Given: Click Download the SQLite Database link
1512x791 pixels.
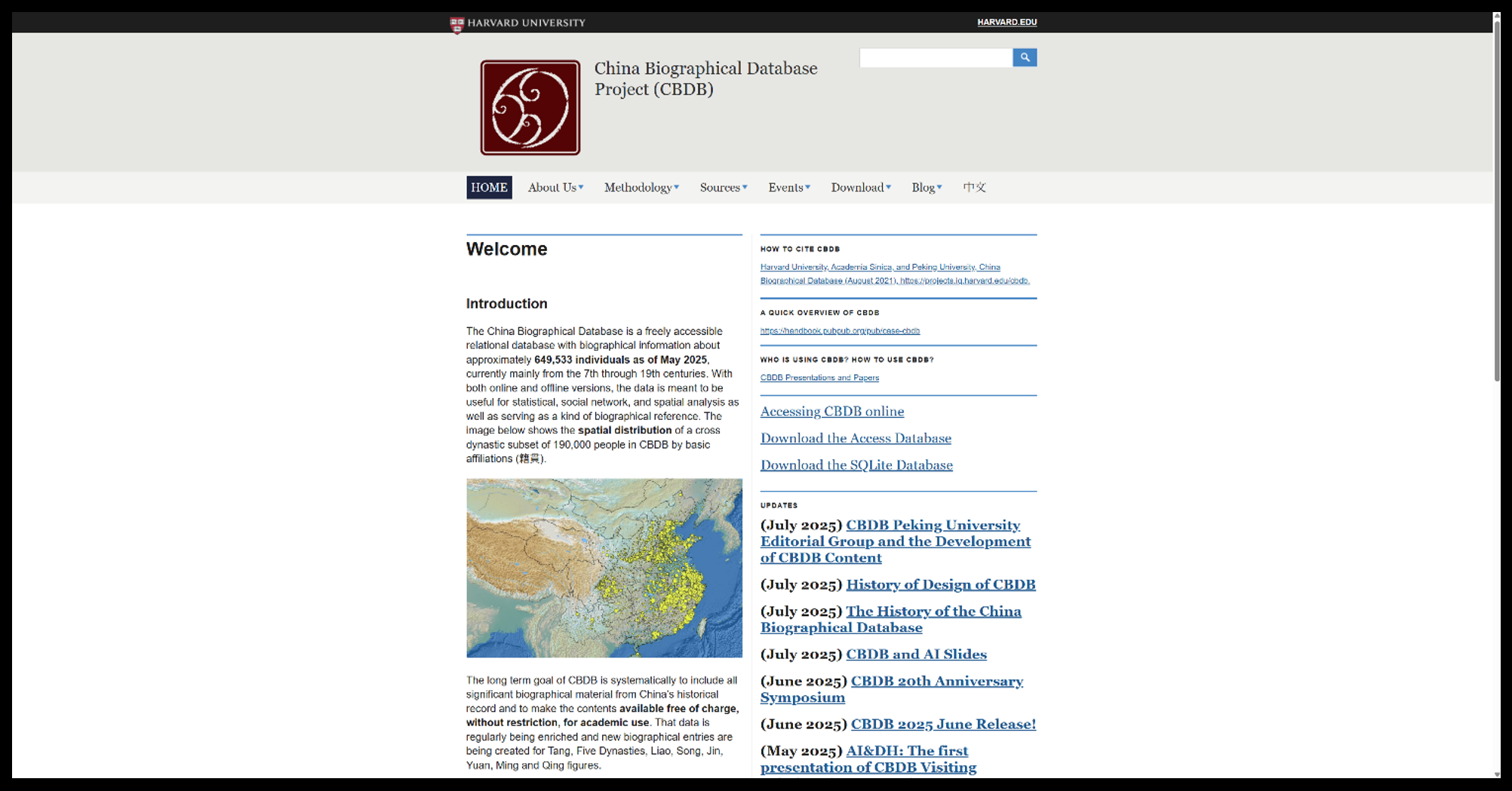Looking at the screenshot, I should click(x=856, y=465).
